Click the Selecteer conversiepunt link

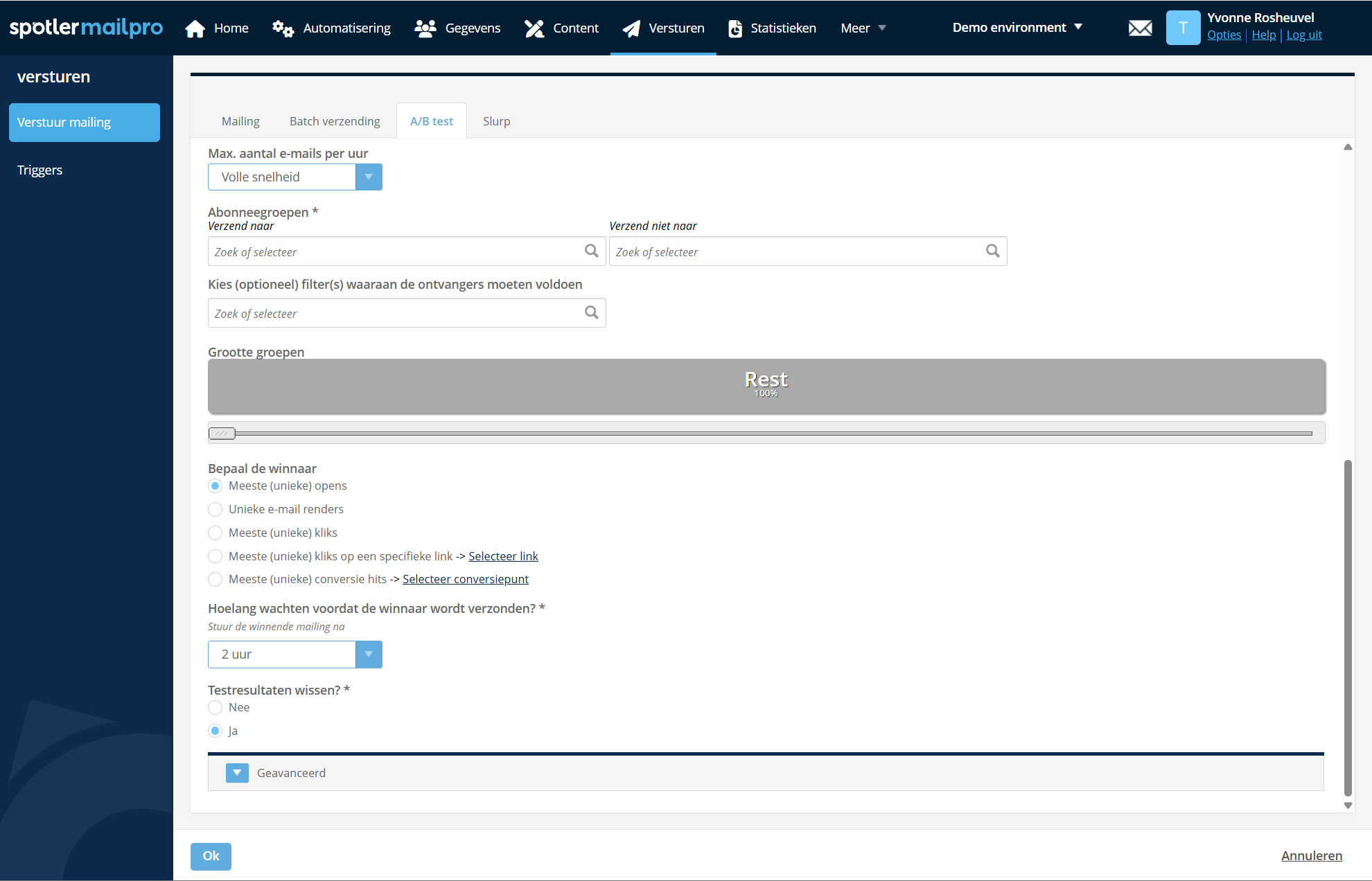pos(465,579)
